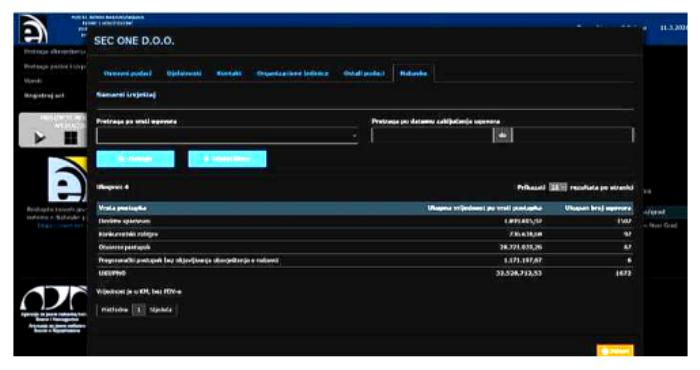Viewport: 700px width, 370px height.
Task: Expand the contract type search dropdown
Action: (x=227, y=135)
